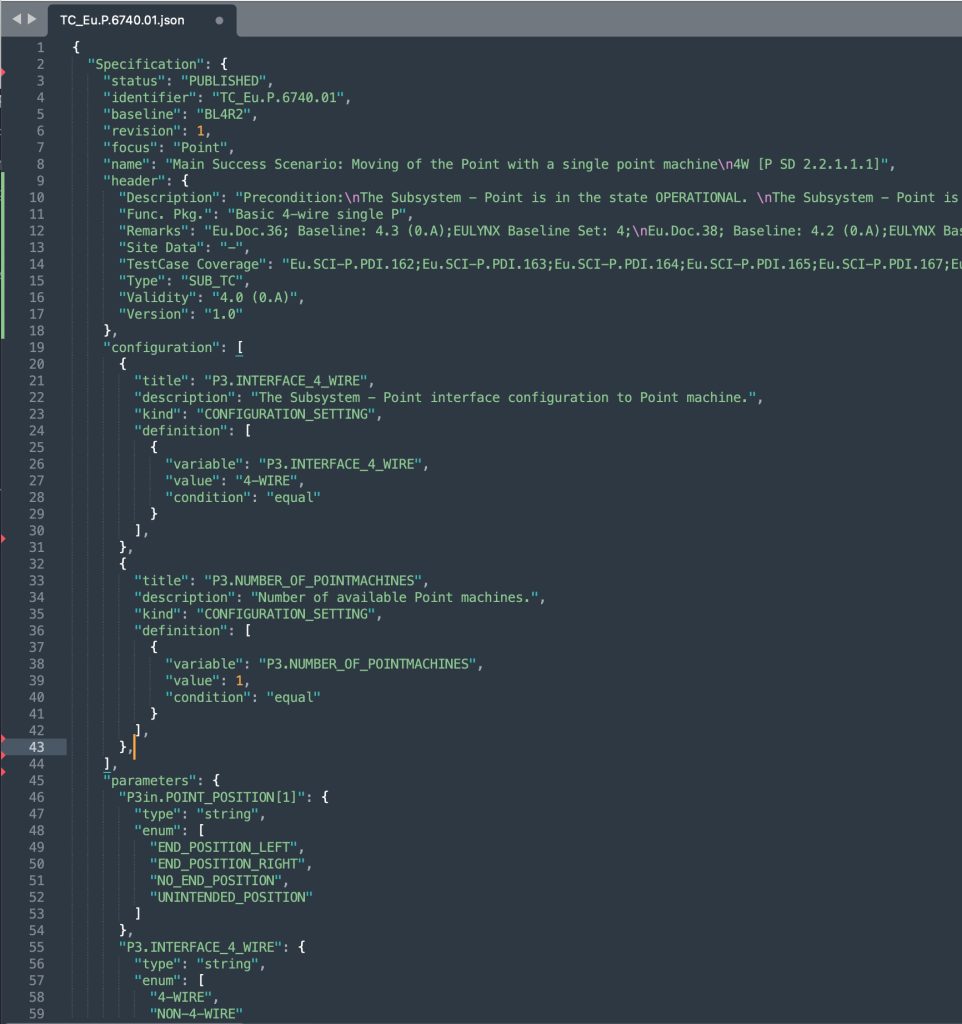The height and width of the screenshot is (1024, 962).
Task: Click line number 43 in the gutter
Action: click(x=37, y=747)
